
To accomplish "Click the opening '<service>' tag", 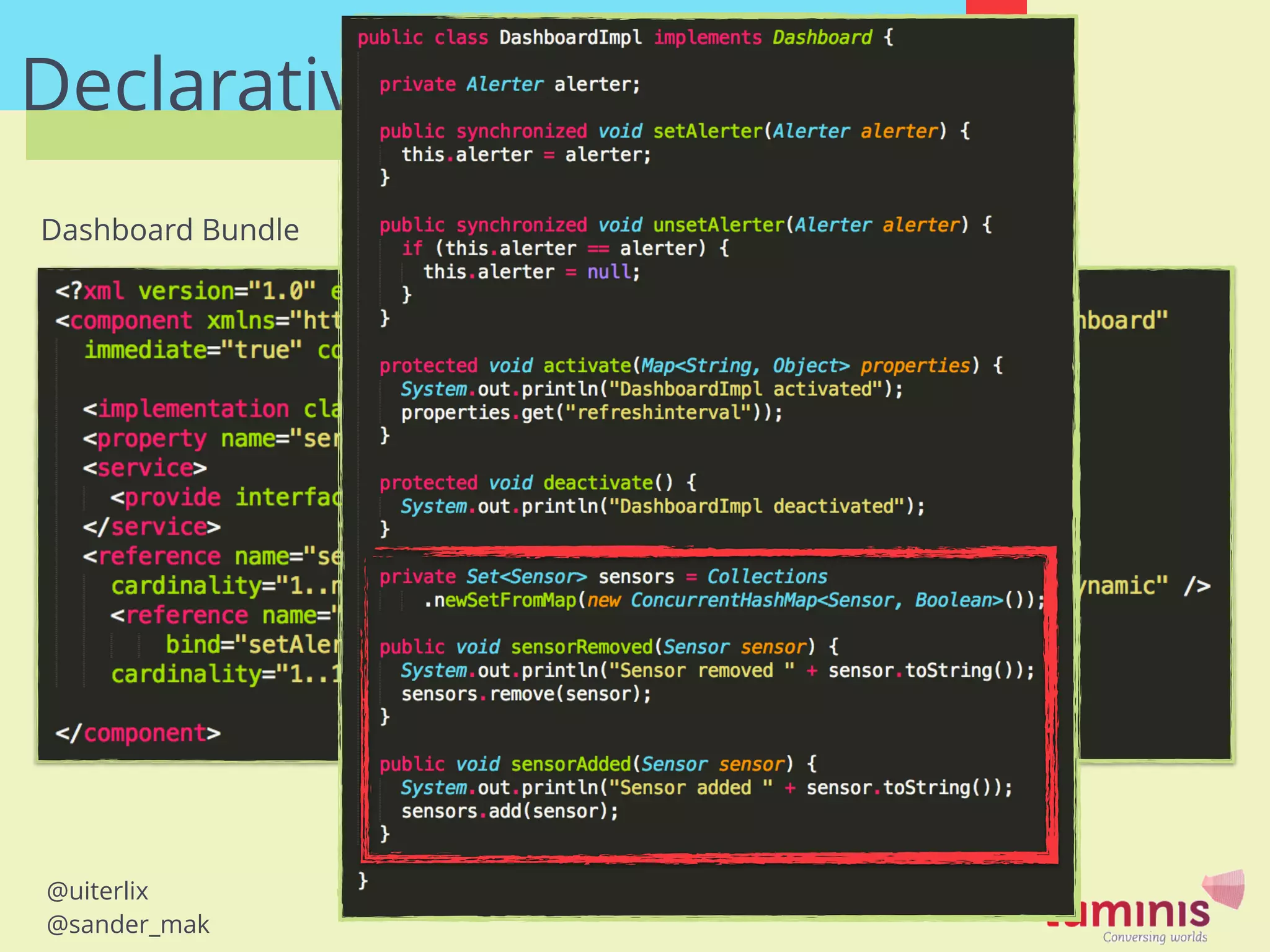I will click(x=144, y=469).
